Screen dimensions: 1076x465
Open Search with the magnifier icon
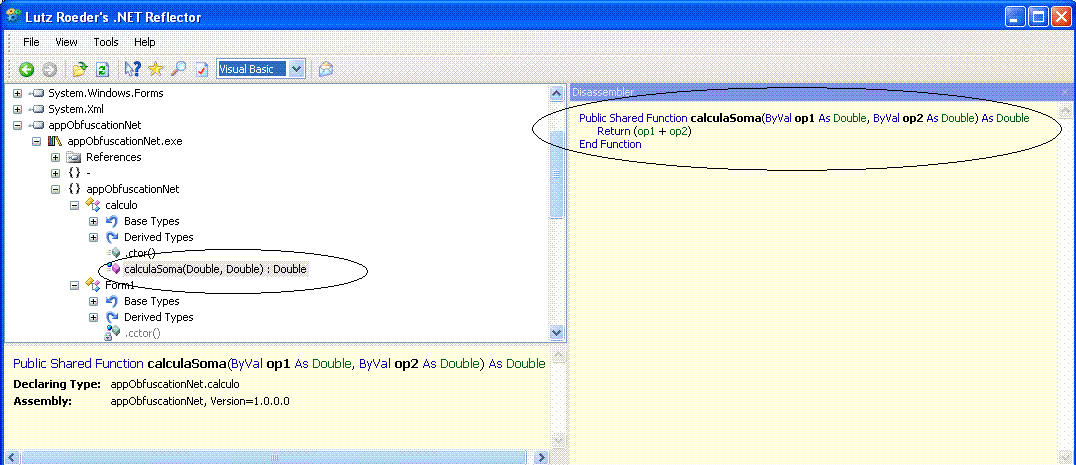(x=178, y=69)
